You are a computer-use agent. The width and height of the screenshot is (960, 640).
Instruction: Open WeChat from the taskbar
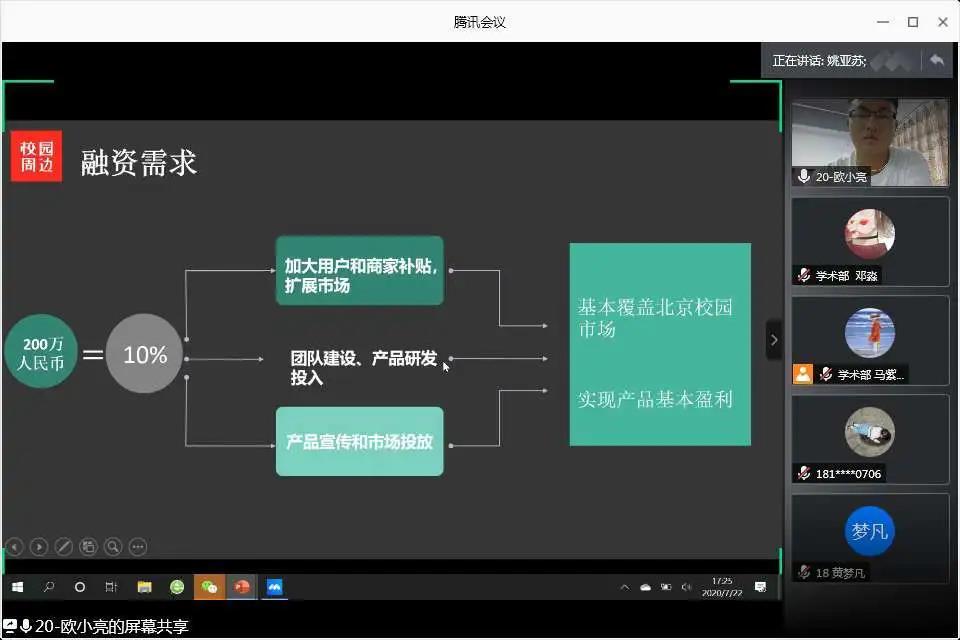pyautogui.click(x=209, y=587)
